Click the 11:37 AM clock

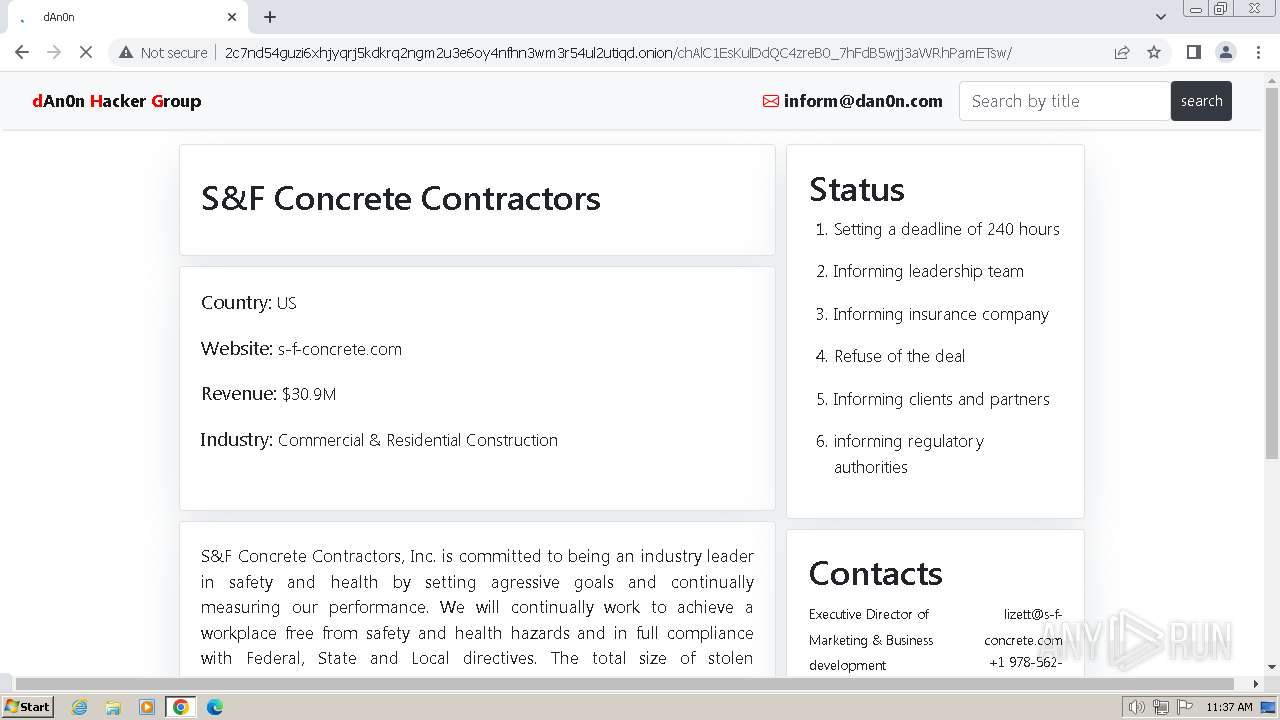(x=1229, y=707)
